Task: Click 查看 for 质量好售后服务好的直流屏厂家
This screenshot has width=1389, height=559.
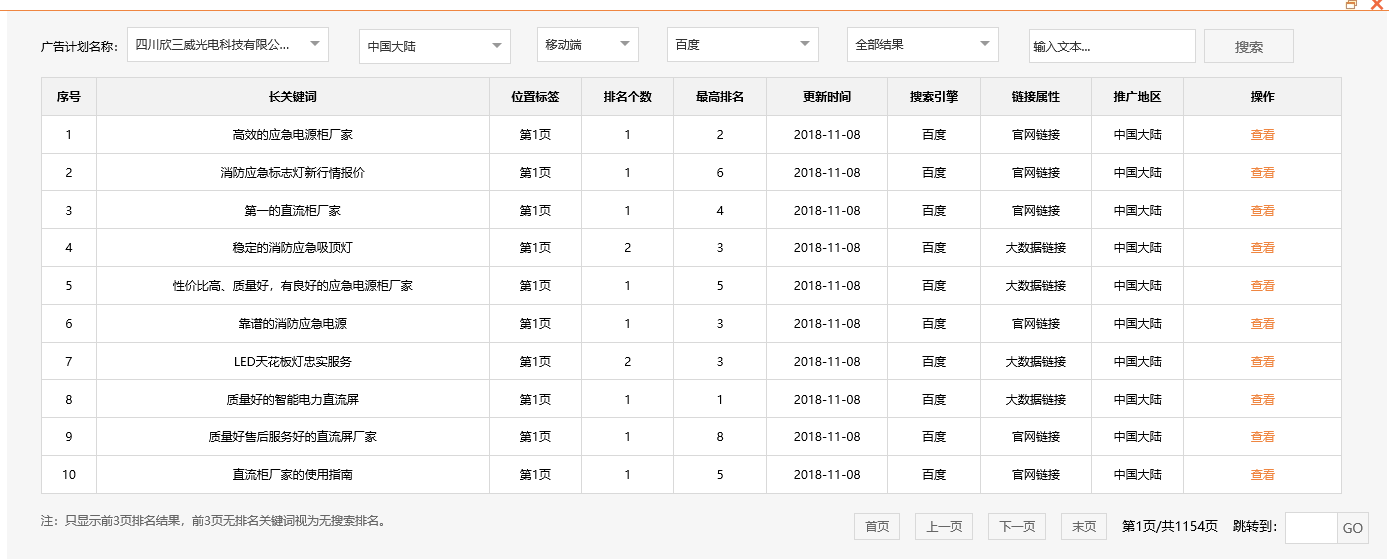Action: (1262, 437)
